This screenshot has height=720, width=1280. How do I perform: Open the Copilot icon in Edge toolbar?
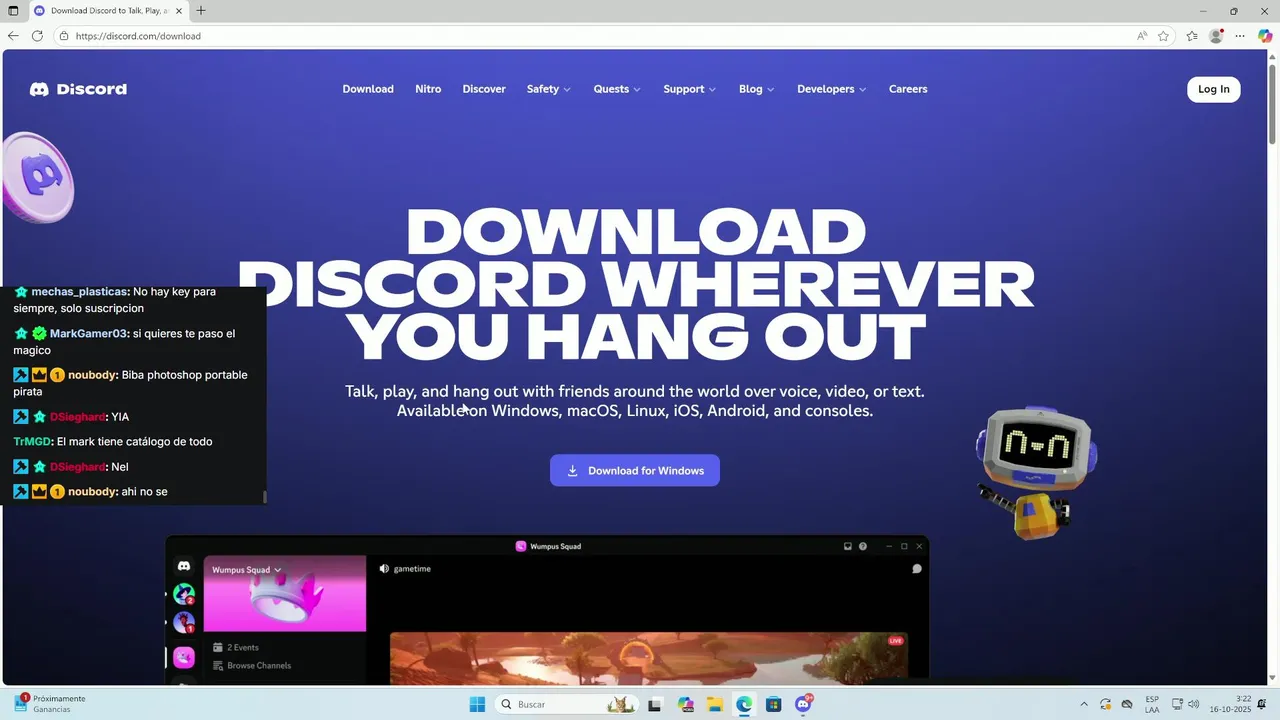(1265, 36)
